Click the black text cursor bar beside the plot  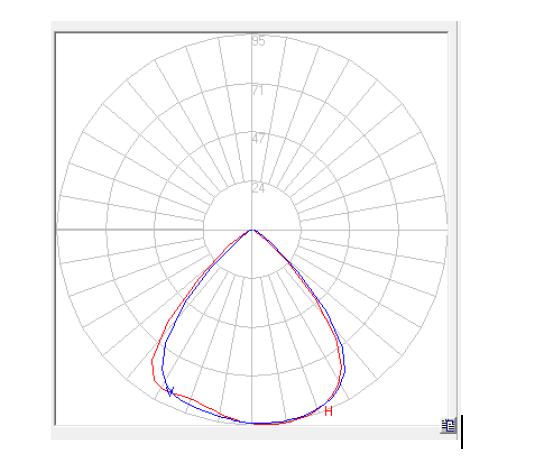(462, 432)
